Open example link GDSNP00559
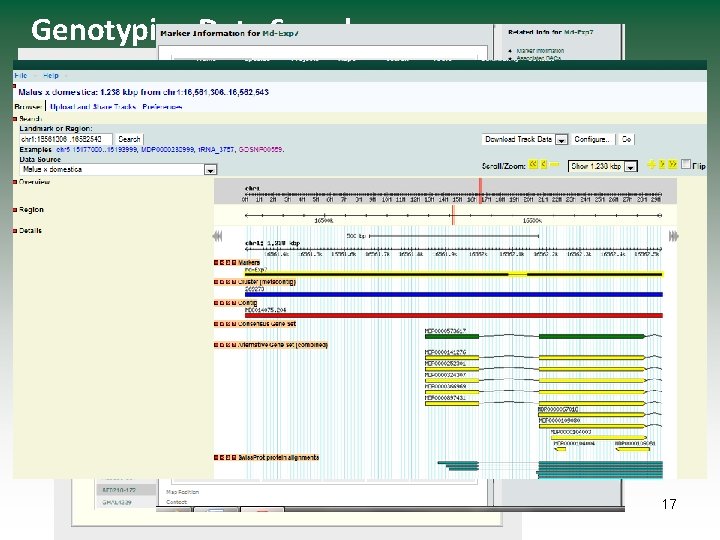 pos(260,150)
